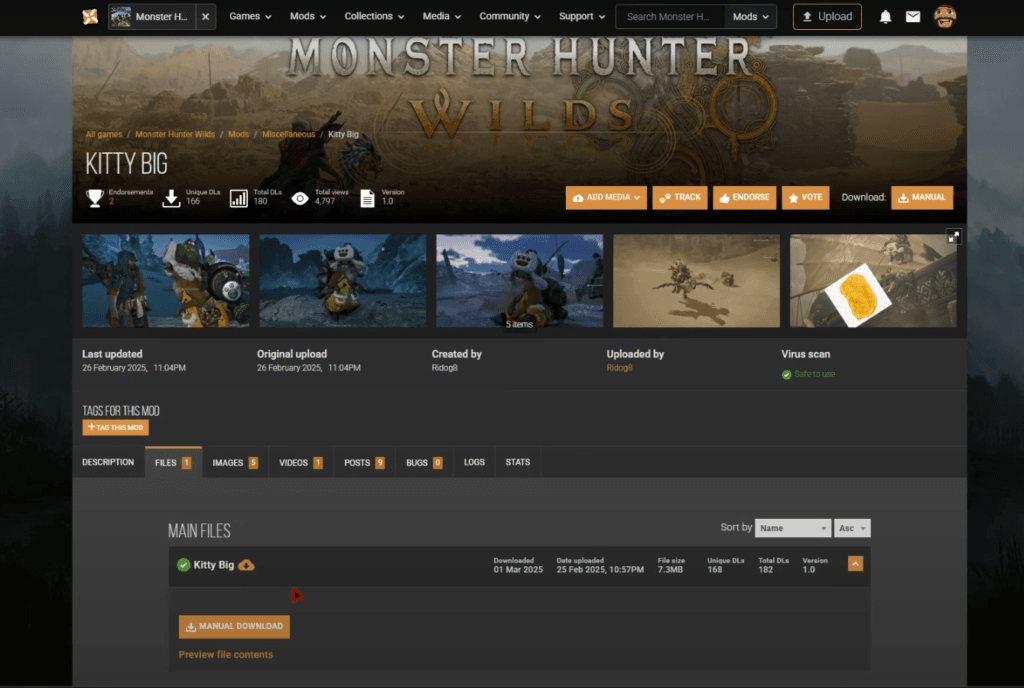This screenshot has height=688, width=1024.
Task: Open the Support menu
Action: (581, 16)
